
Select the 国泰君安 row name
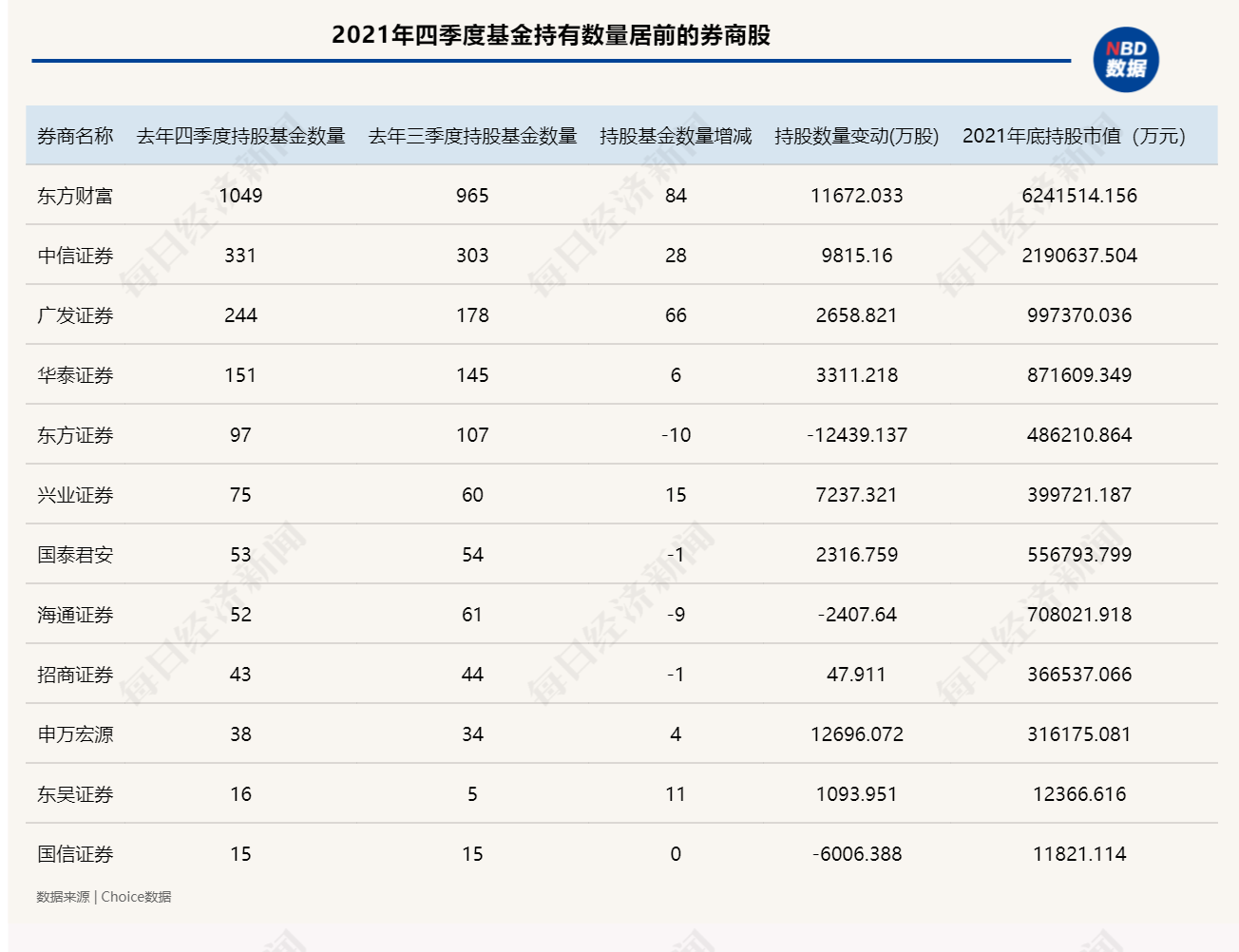[x=75, y=555]
